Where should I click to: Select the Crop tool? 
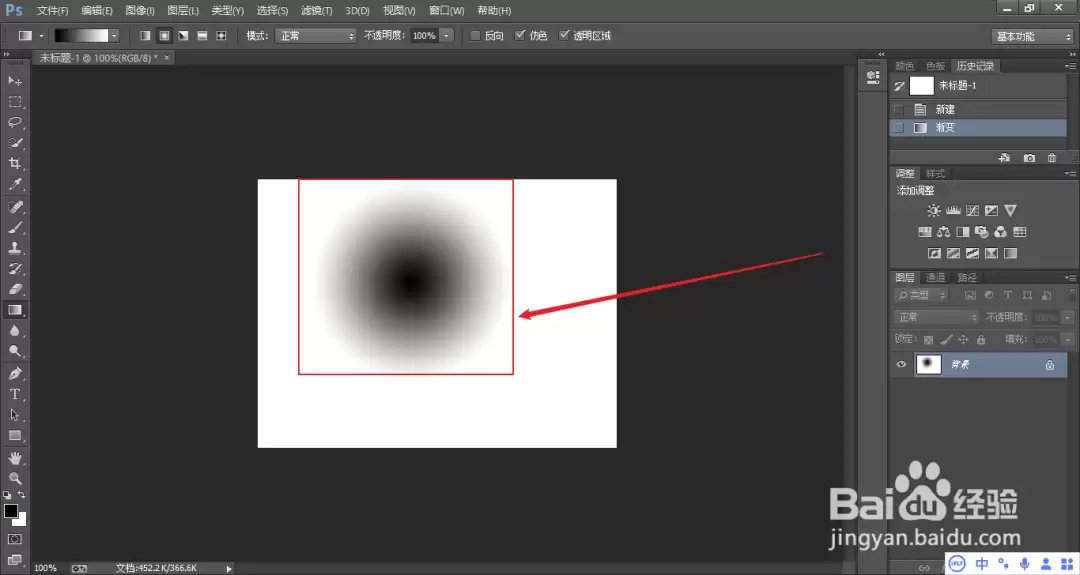[15, 164]
